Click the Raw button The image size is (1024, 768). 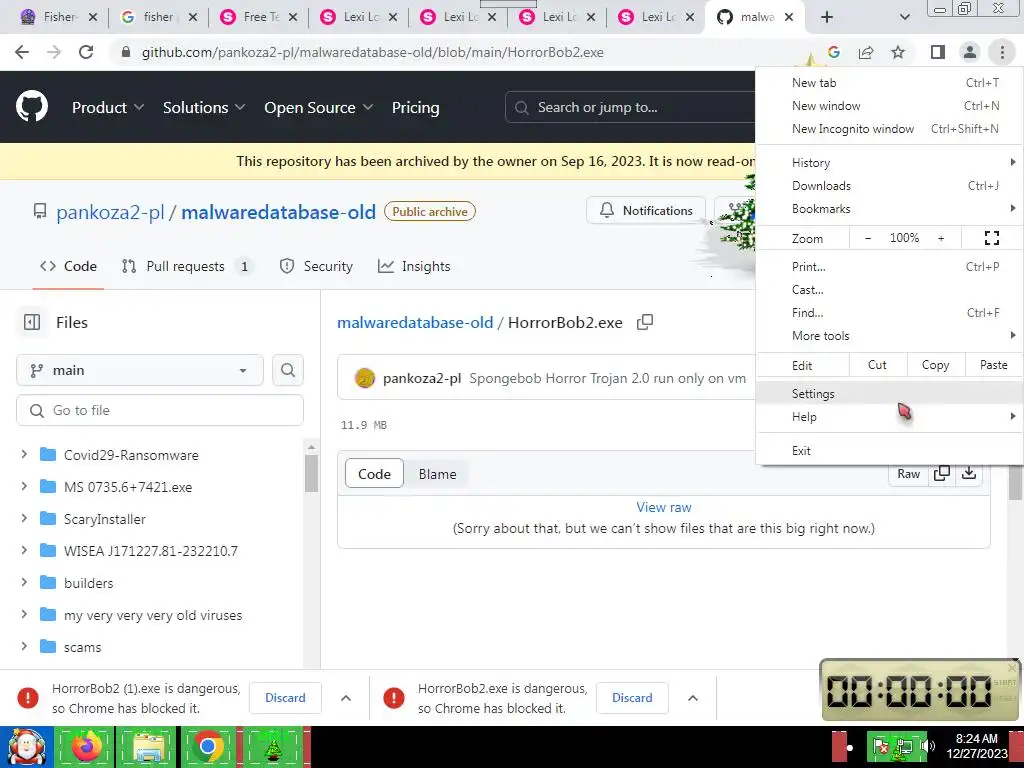point(908,473)
